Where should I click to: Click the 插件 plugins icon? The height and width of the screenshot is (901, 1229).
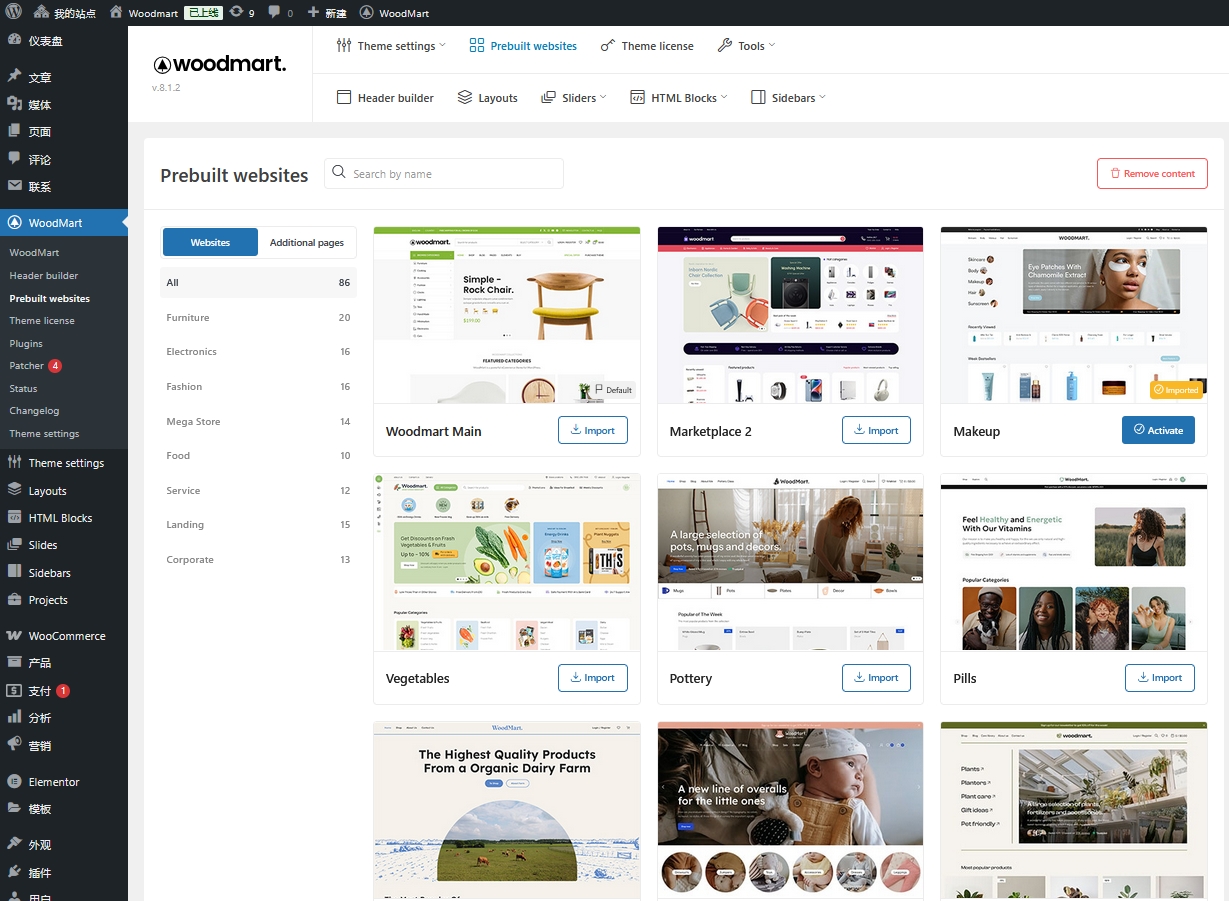coord(14,873)
